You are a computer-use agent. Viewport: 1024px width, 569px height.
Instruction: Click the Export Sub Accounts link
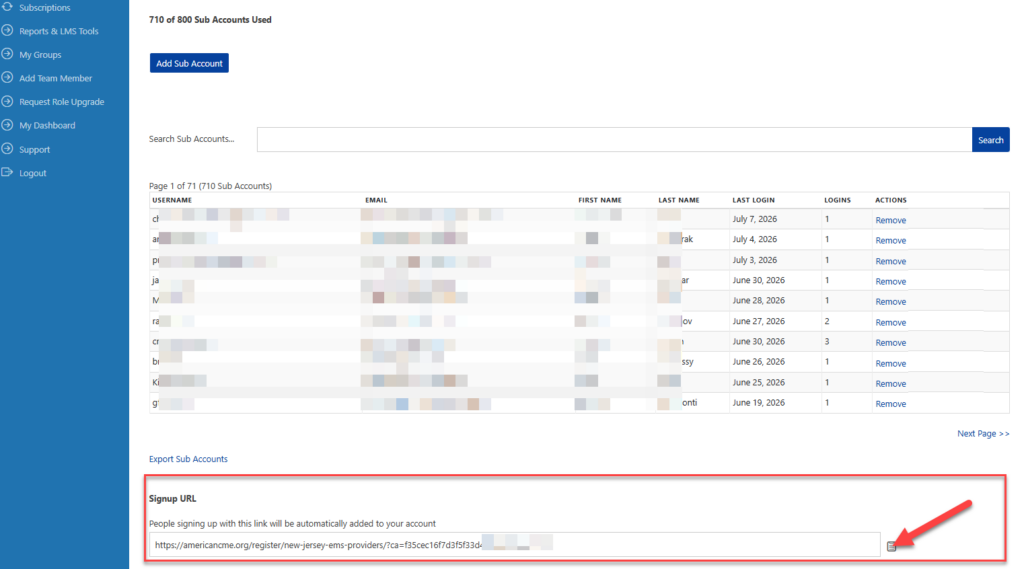188,459
